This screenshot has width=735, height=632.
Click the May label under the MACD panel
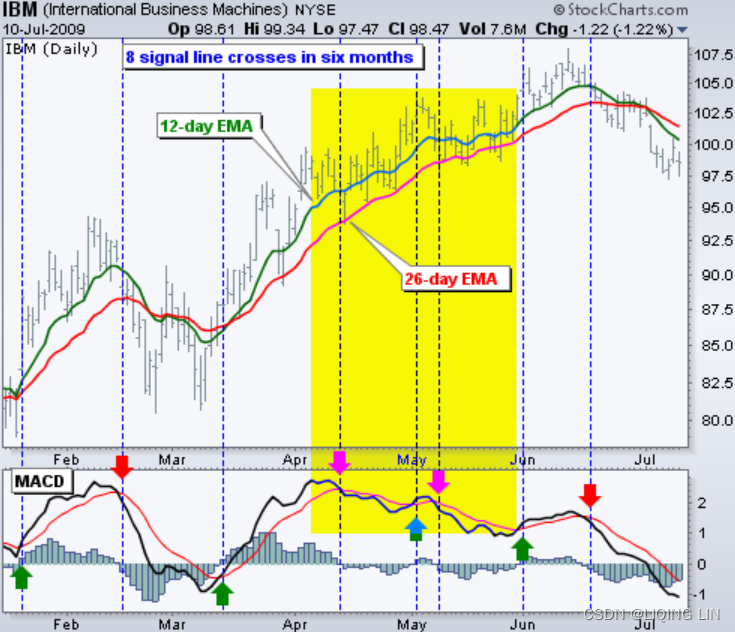412,624
